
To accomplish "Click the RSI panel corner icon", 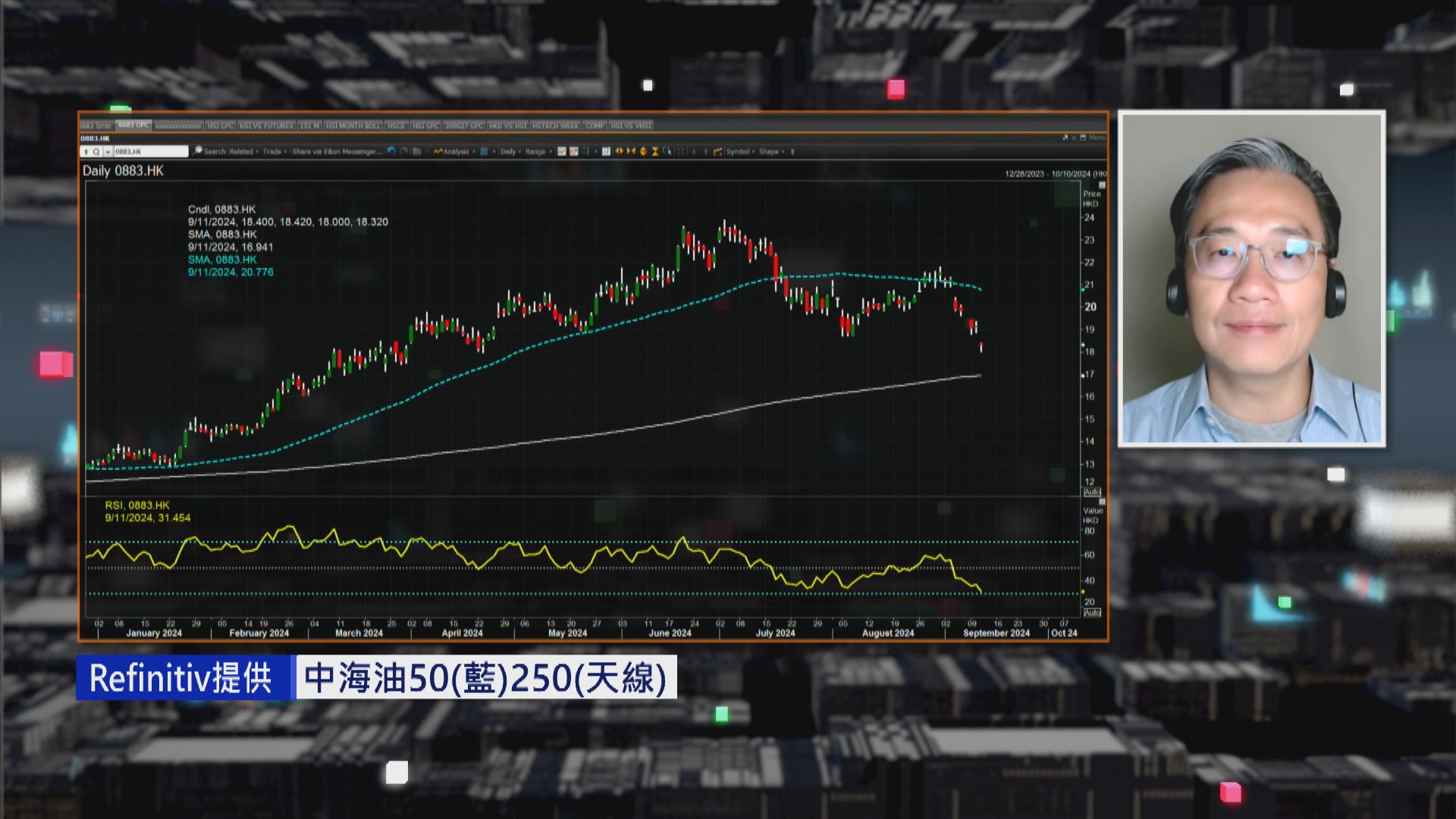I will point(1102,501).
